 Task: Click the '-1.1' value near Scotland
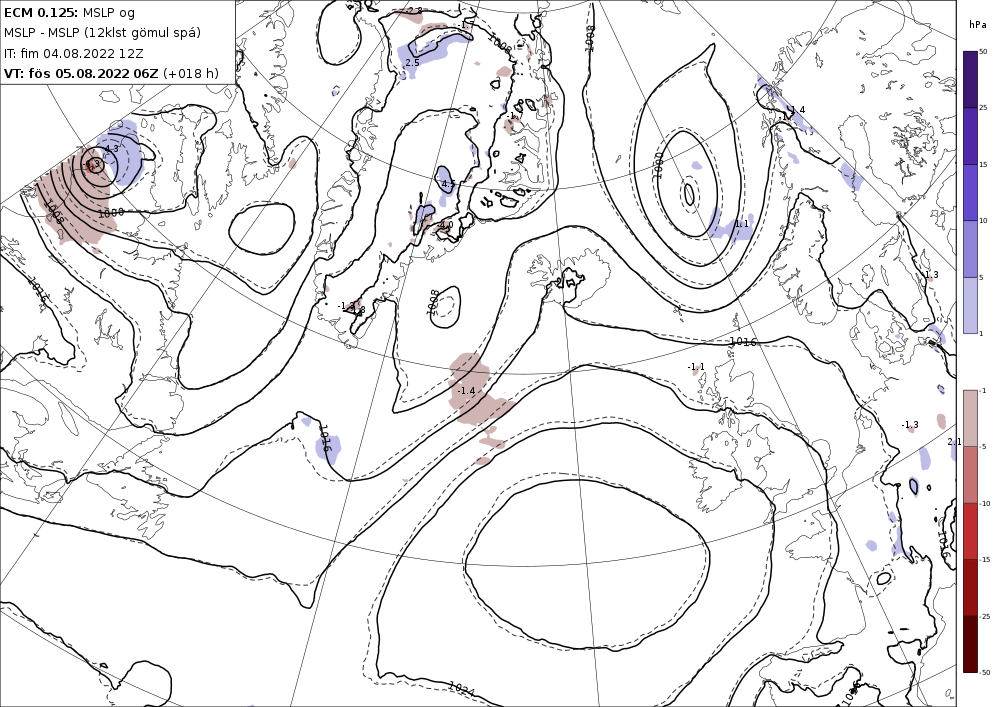696,367
